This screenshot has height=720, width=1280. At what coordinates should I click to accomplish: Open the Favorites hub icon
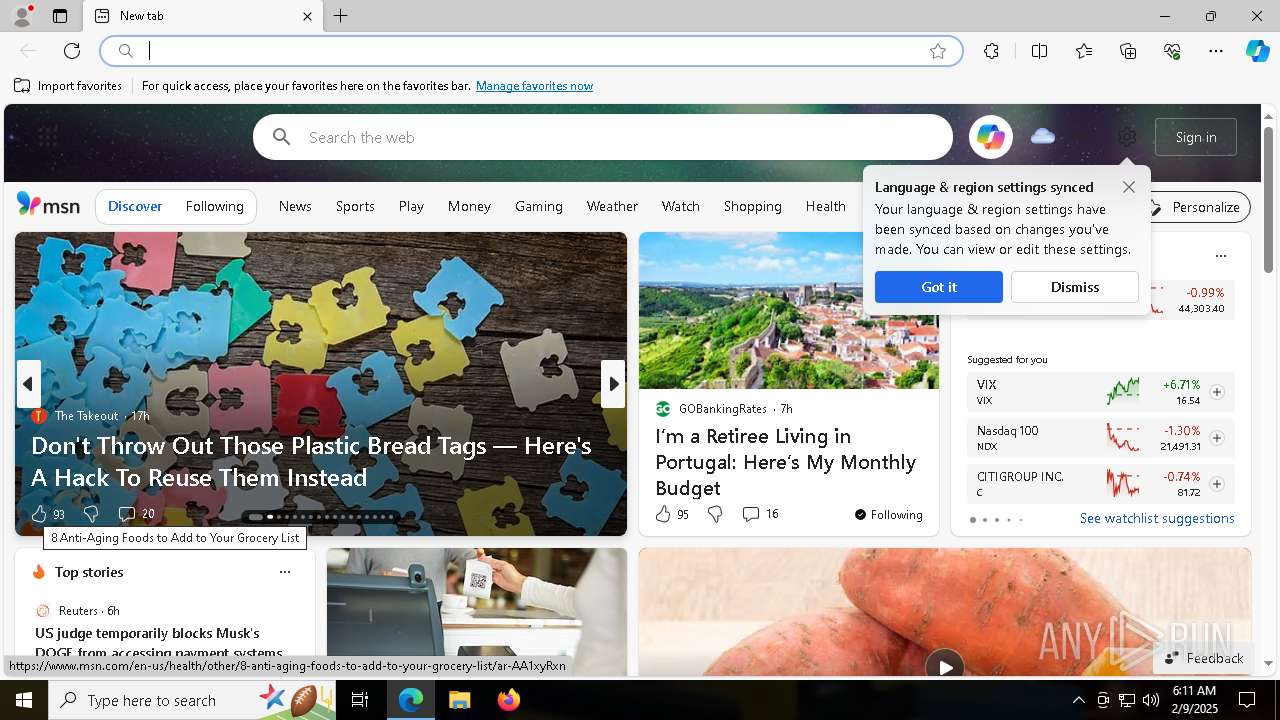click(1084, 51)
